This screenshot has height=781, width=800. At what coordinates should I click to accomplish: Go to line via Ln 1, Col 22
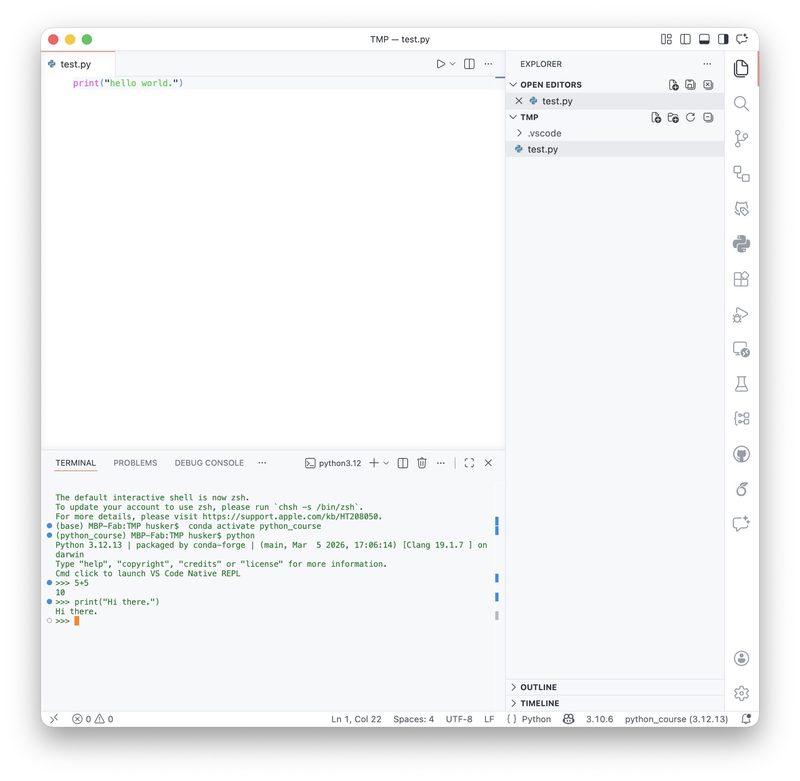click(x=356, y=719)
